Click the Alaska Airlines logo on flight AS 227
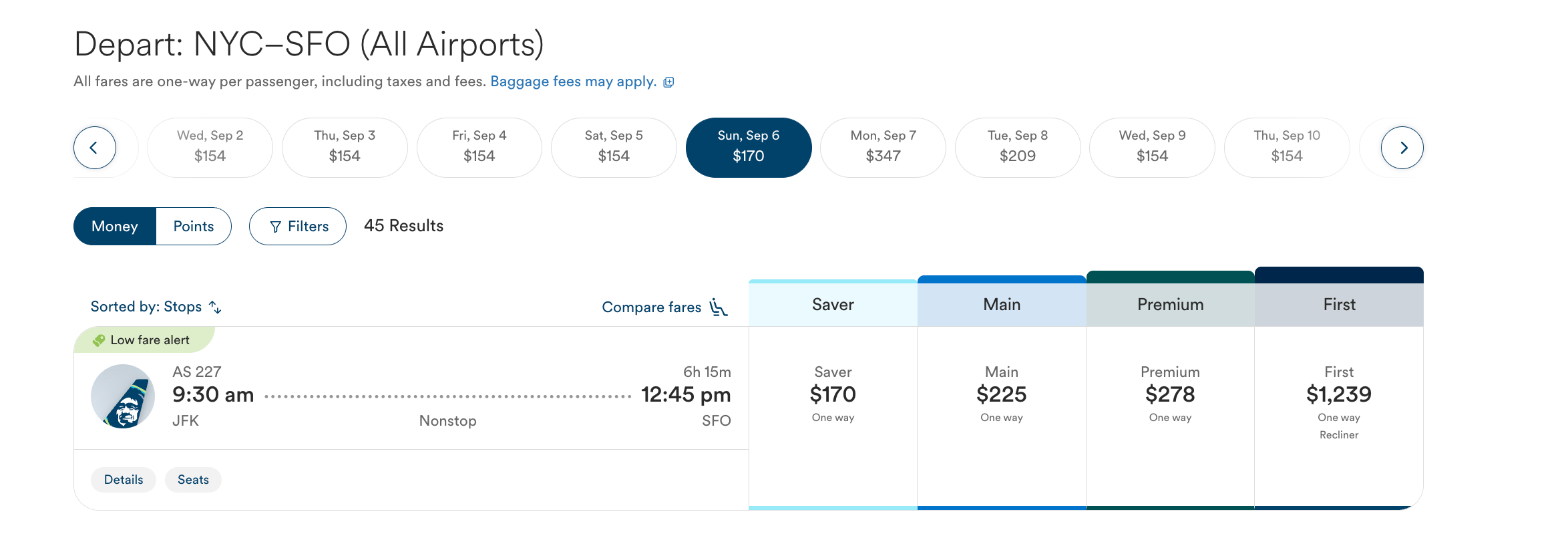The width and height of the screenshot is (1568, 536). click(x=123, y=396)
